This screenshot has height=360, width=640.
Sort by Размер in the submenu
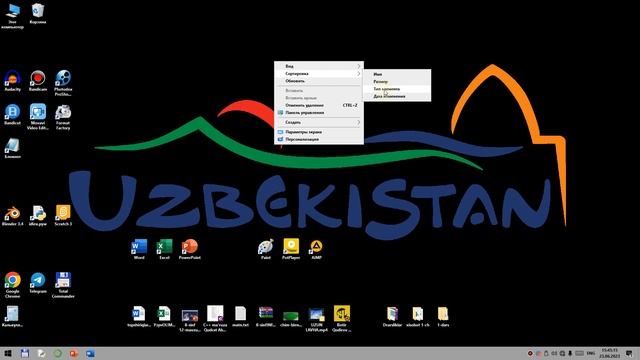(397, 82)
